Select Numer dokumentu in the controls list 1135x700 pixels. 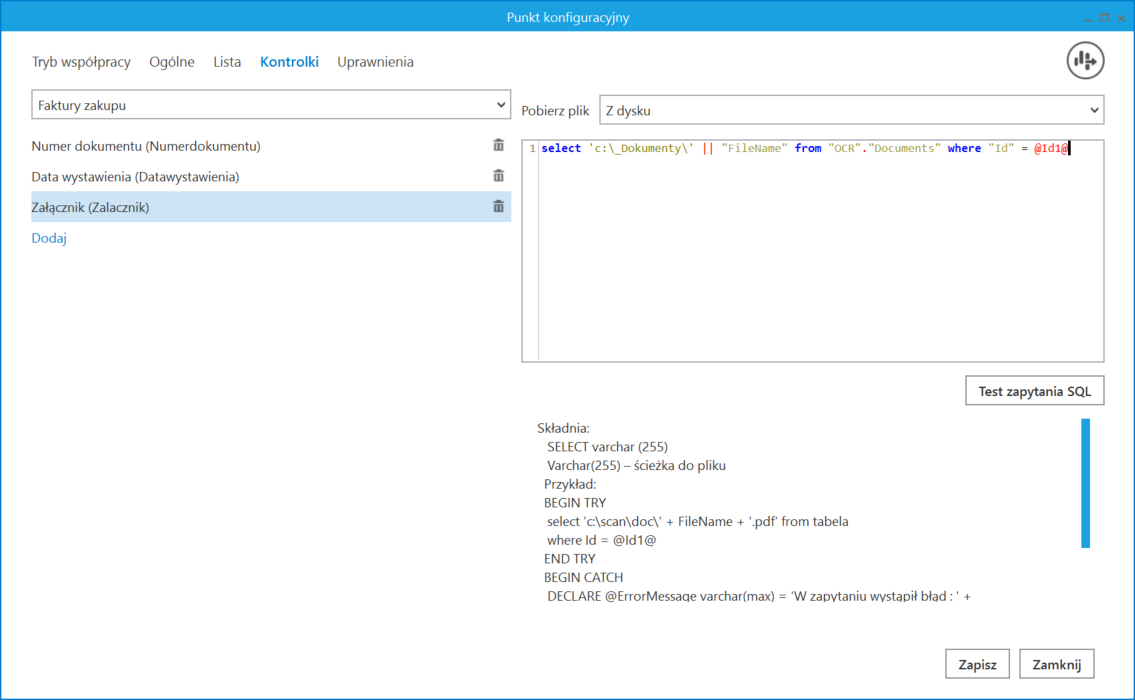pos(146,146)
